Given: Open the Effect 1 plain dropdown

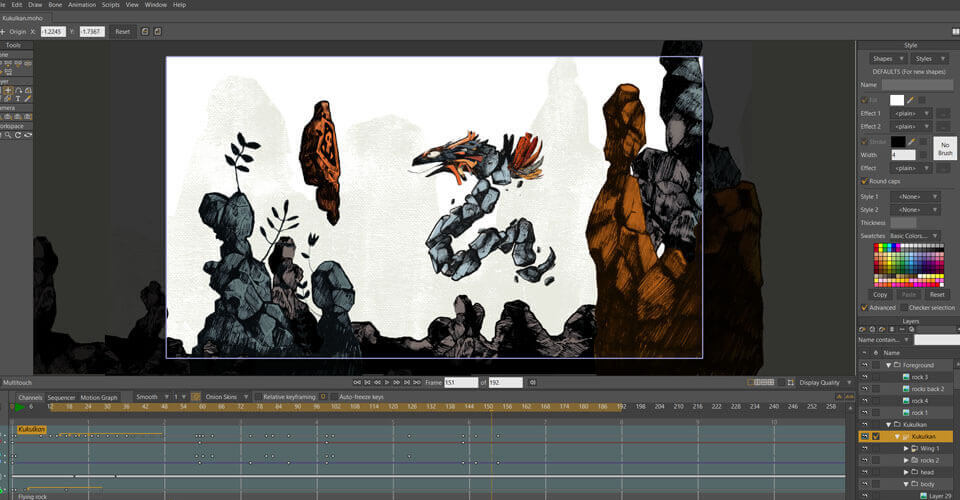Looking at the screenshot, I should tap(910, 113).
